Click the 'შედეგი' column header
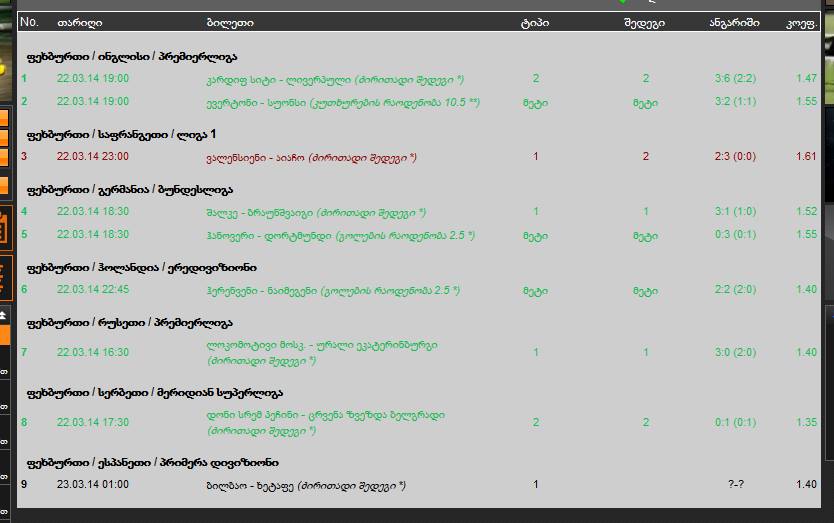Image resolution: width=834 pixels, height=523 pixels. [644, 23]
